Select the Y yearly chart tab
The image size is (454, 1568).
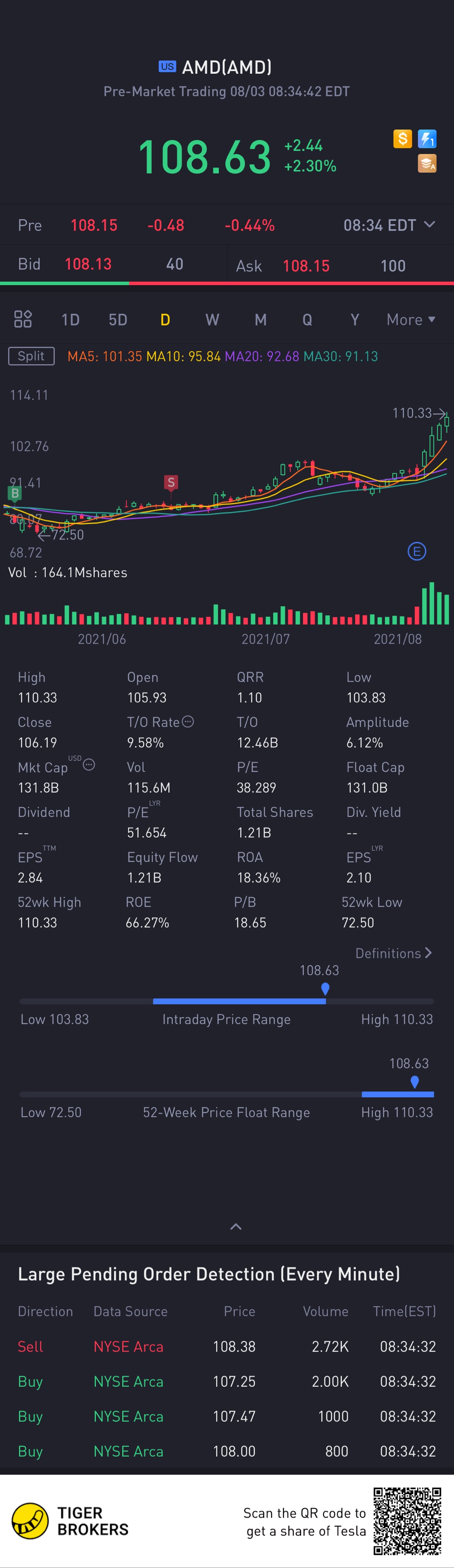(x=355, y=319)
